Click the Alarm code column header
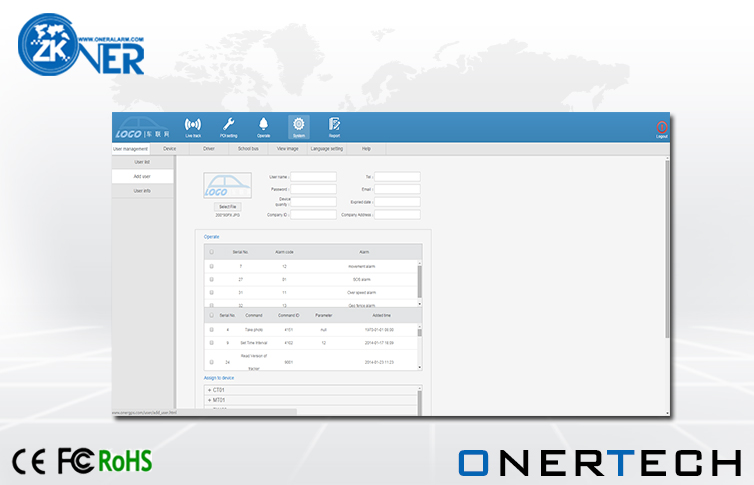754x485 pixels. coord(284,252)
